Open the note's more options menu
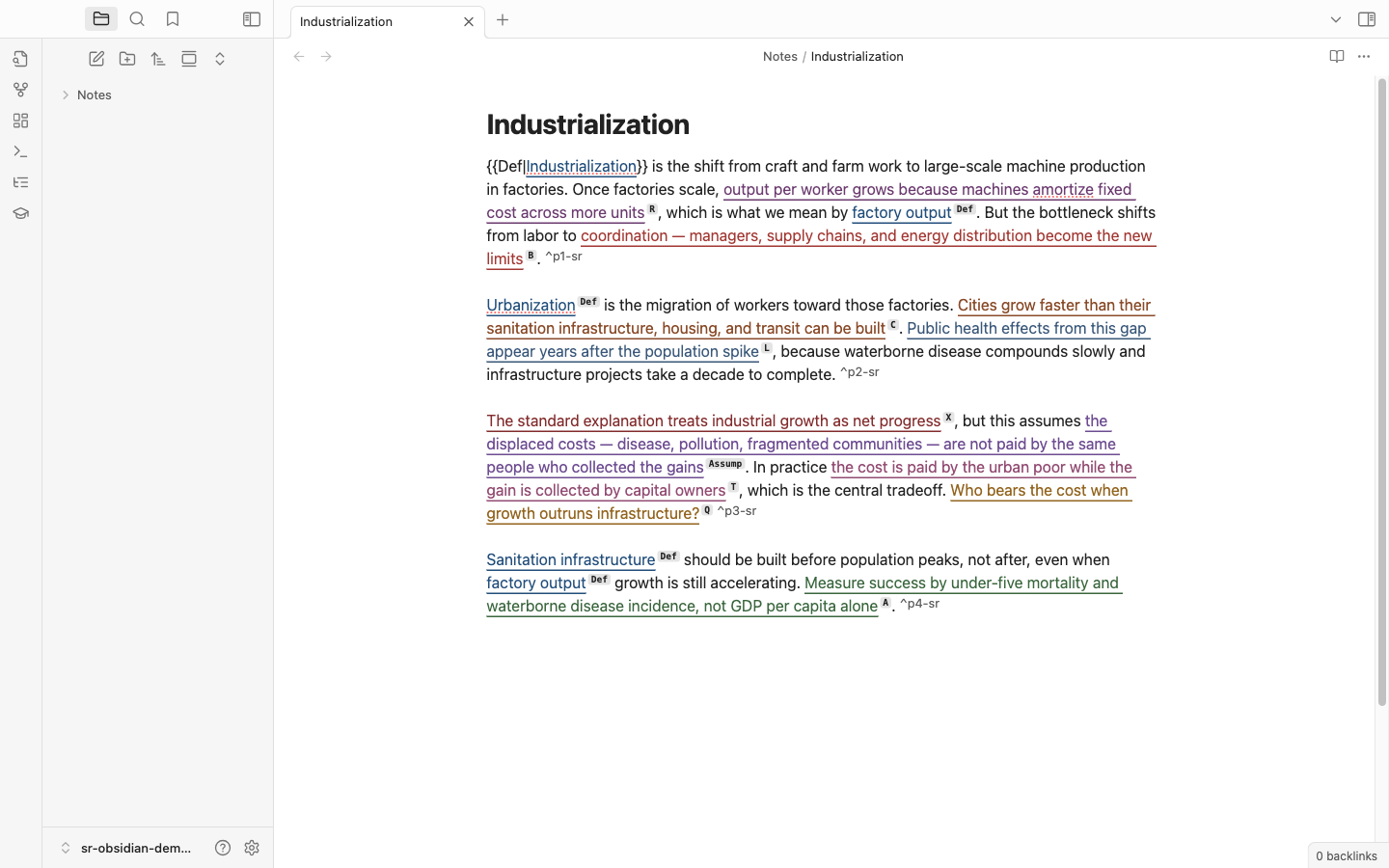Screen dimensions: 1389x868 (x=1364, y=57)
